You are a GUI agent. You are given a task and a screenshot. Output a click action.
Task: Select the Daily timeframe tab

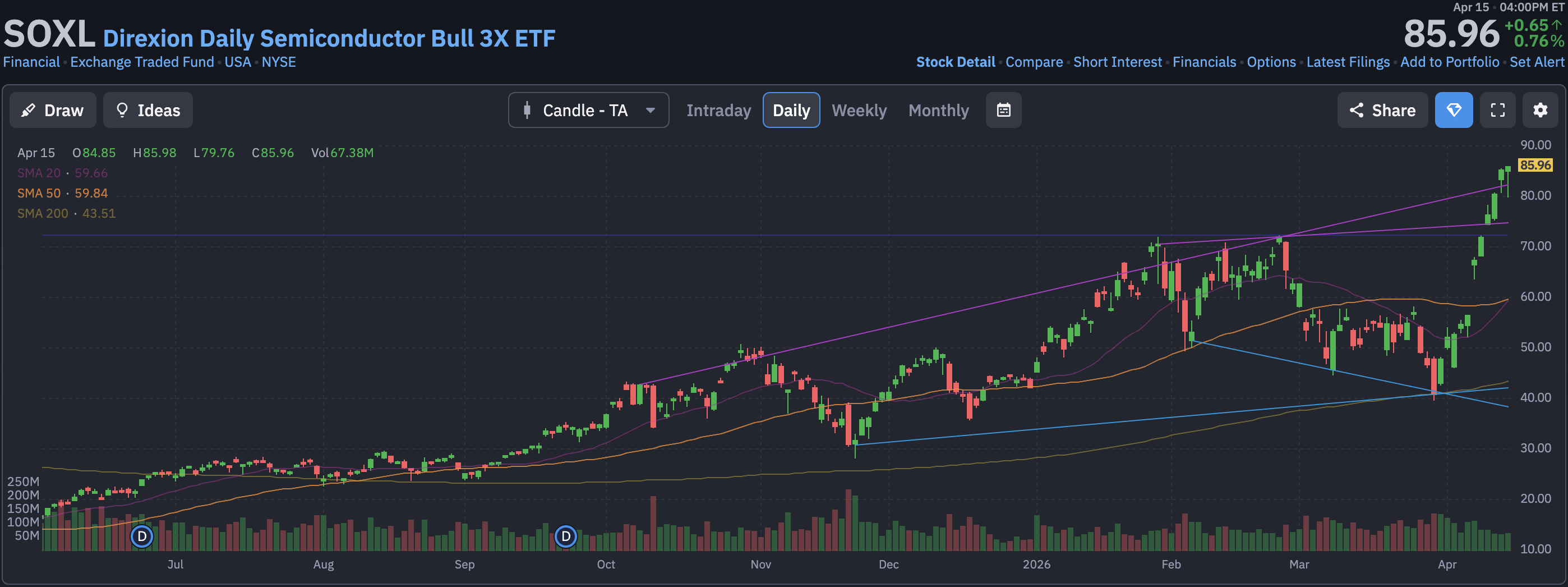point(791,110)
